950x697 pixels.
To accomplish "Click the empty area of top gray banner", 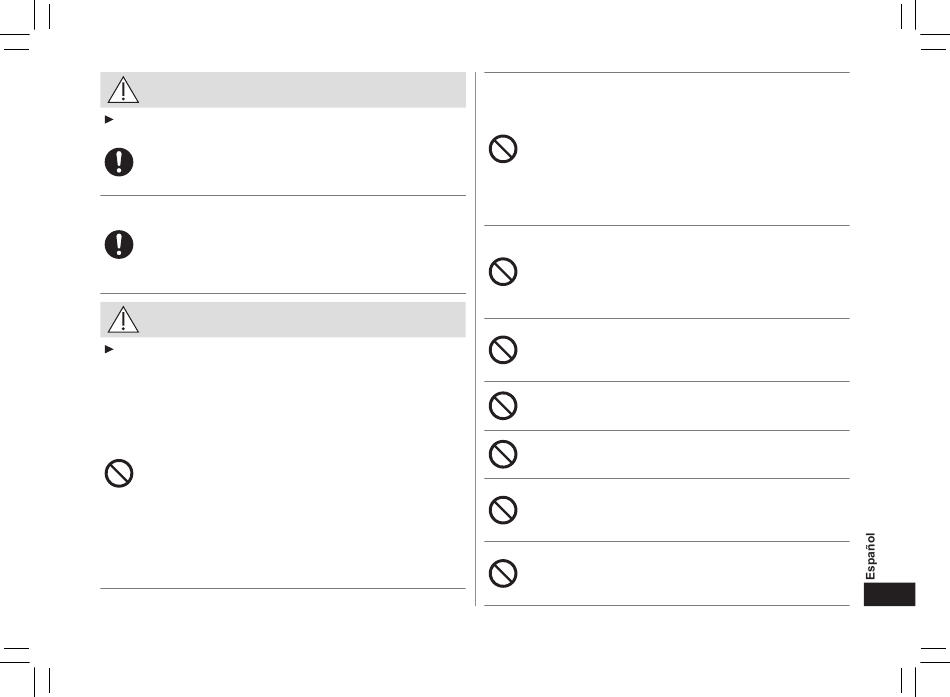I will pyautogui.click(x=303, y=90).
